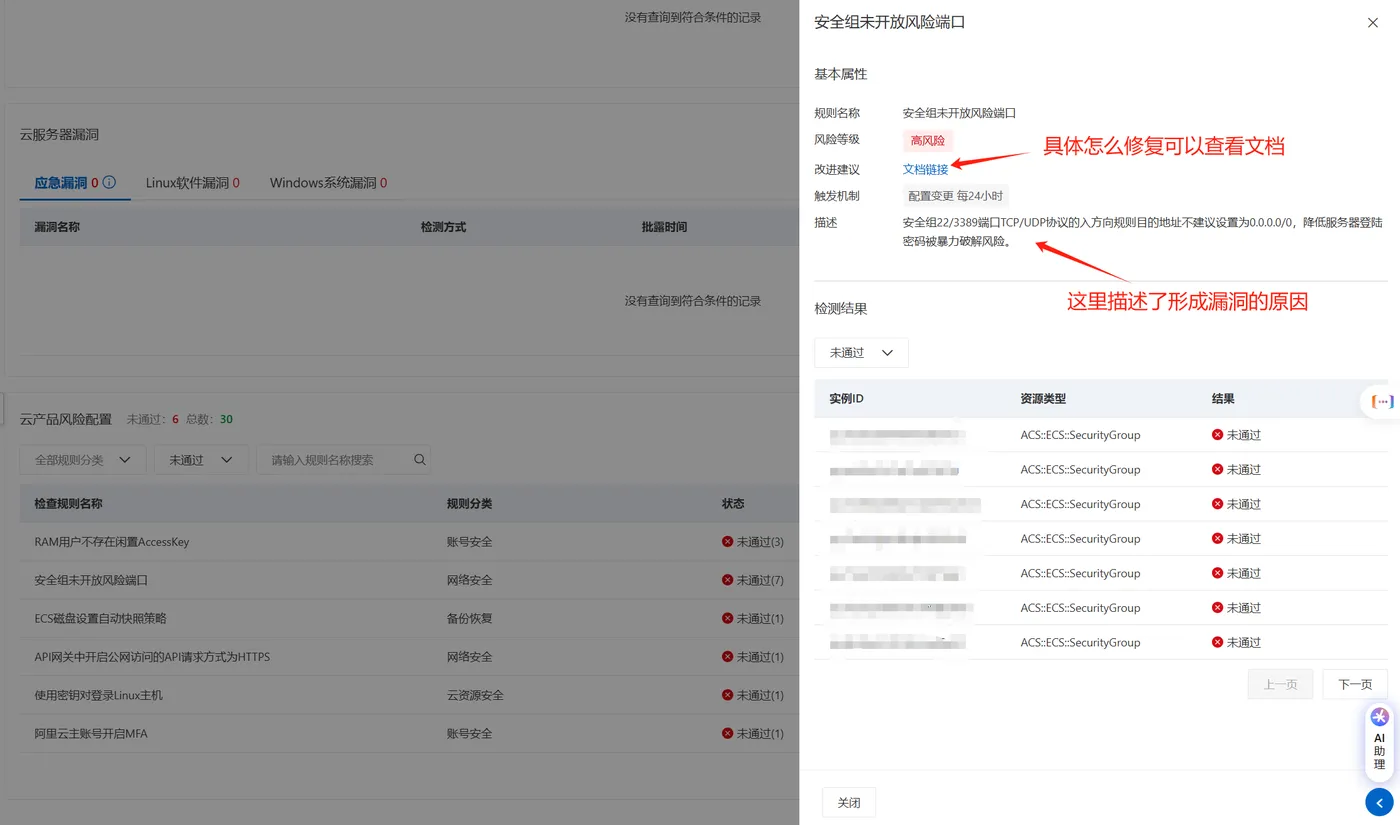Click the 使用密钥对登录Linux主机 rule name
Image resolution: width=1400 pixels, height=825 pixels.
point(99,695)
